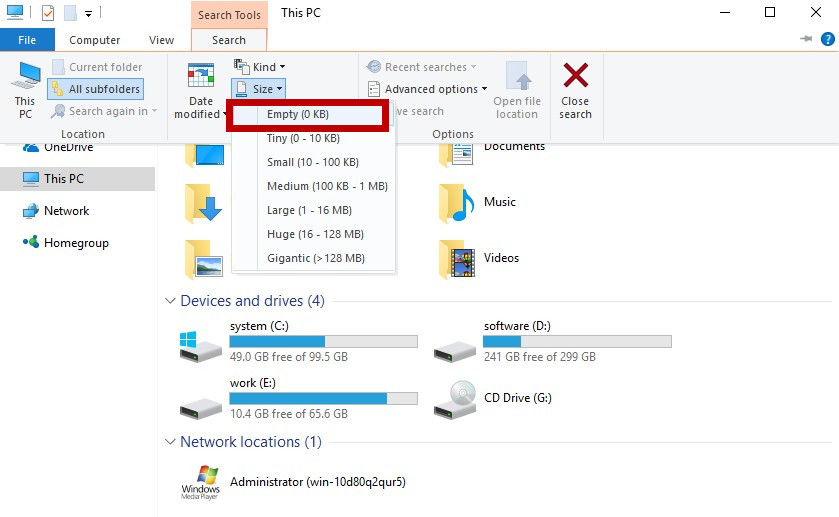
Task: Toggle the Current folder option
Action: click(x=97, y=67)
